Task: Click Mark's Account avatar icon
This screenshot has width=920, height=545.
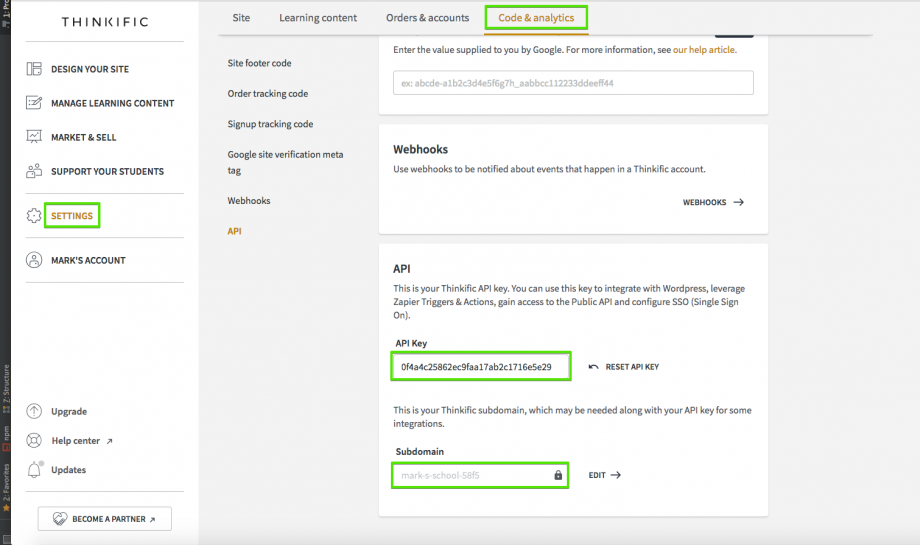Action: [x=34, y=260]
